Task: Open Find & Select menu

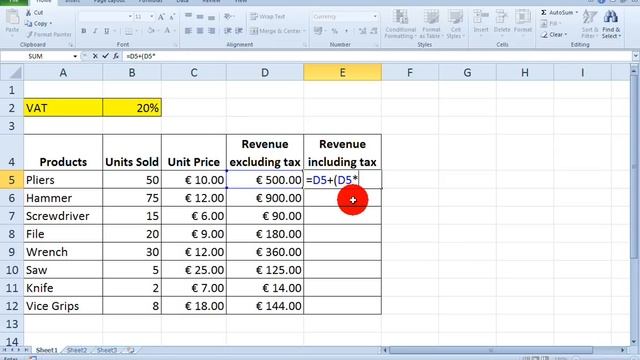Action: (611, 24)
